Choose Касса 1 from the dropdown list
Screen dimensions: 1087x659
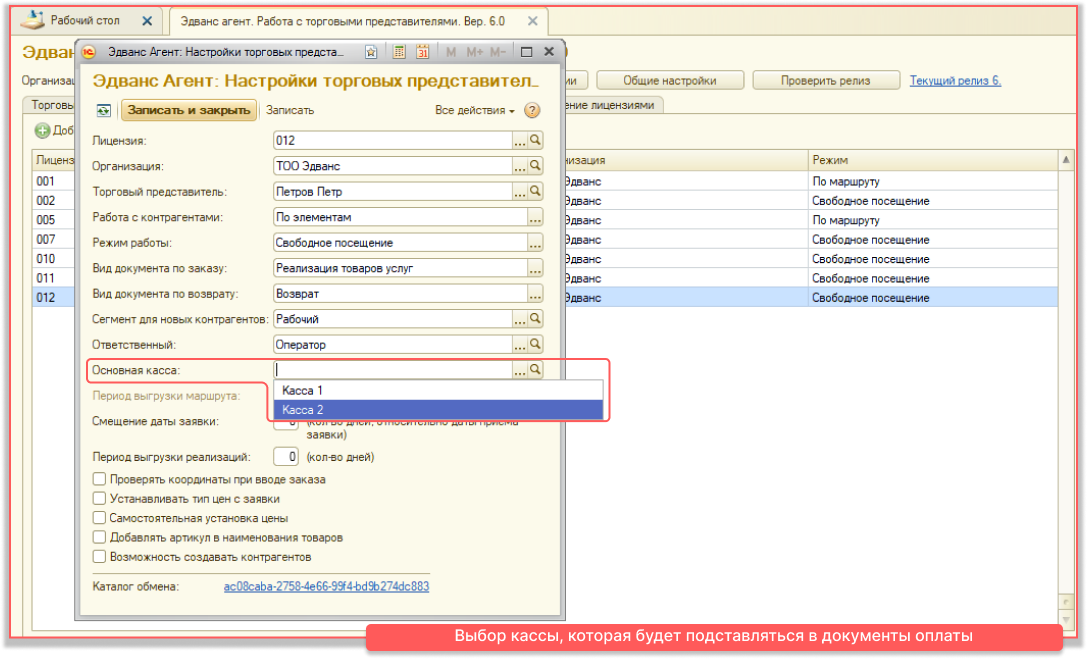pos(438,390)
